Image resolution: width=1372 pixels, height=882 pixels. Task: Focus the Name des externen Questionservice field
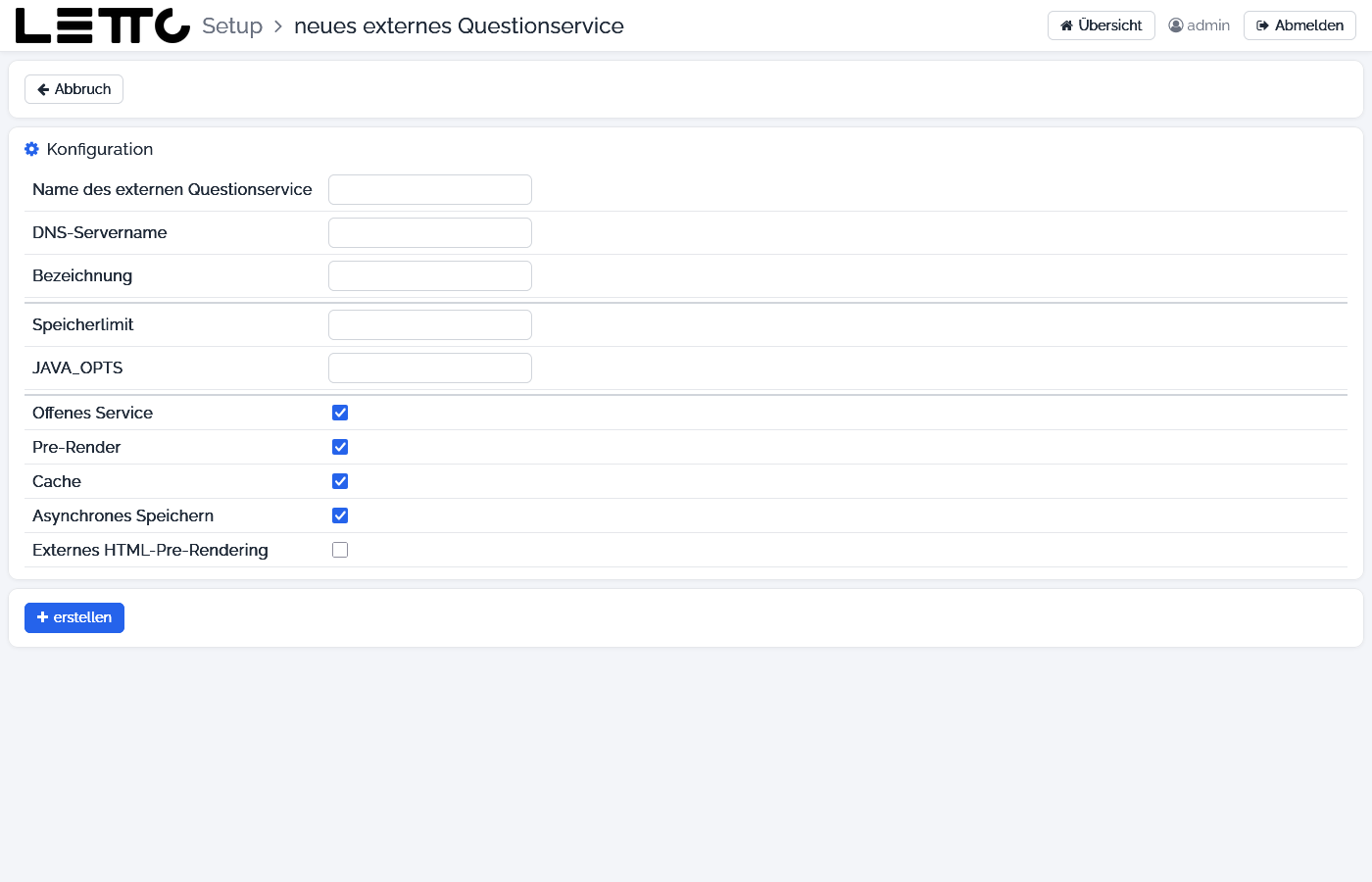tap(430, 190)
